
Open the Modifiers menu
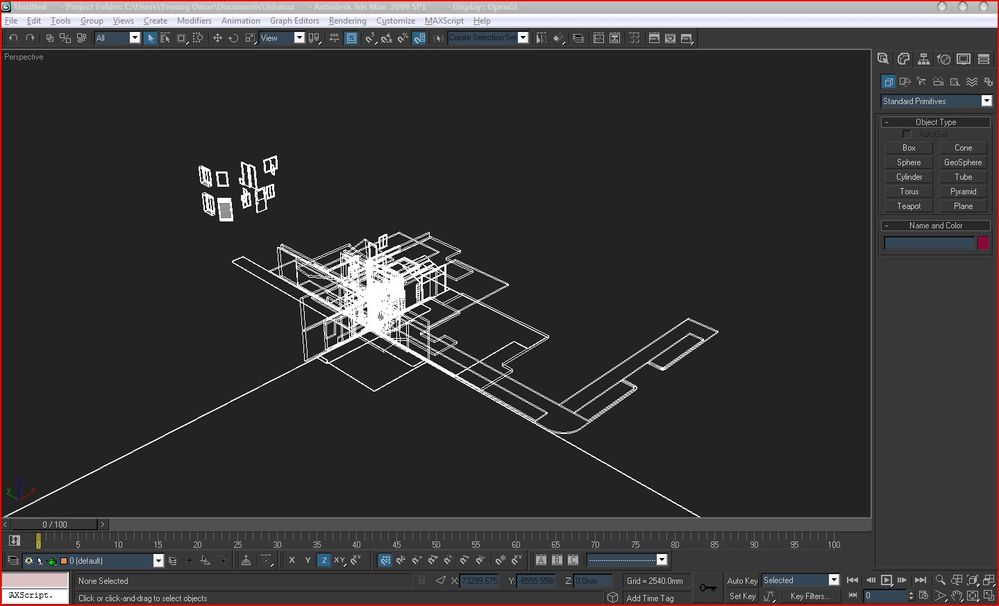(194, 20)
